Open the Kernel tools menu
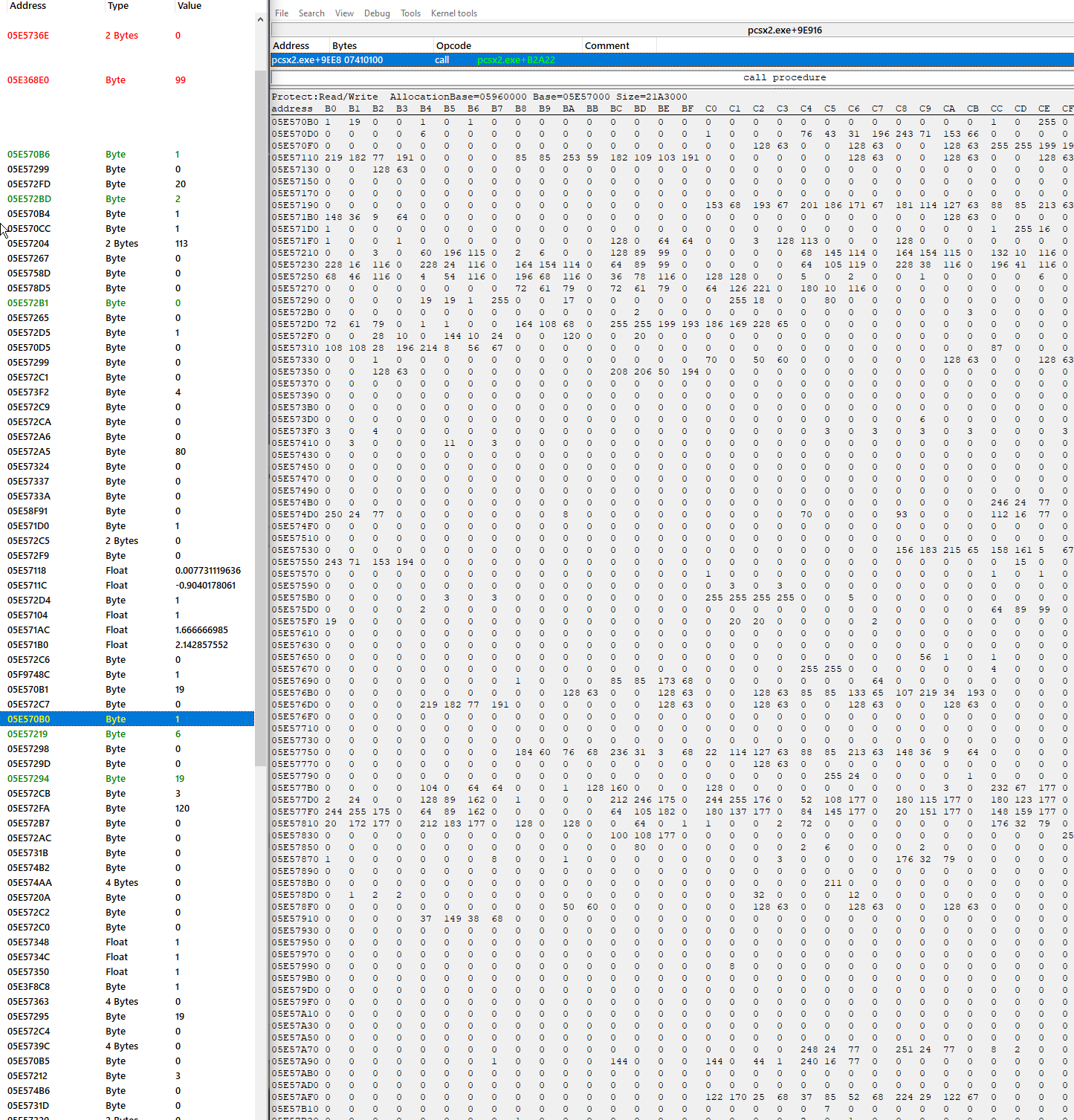Viewport: 1074px width, 1120px height. (x=453, y=13)
